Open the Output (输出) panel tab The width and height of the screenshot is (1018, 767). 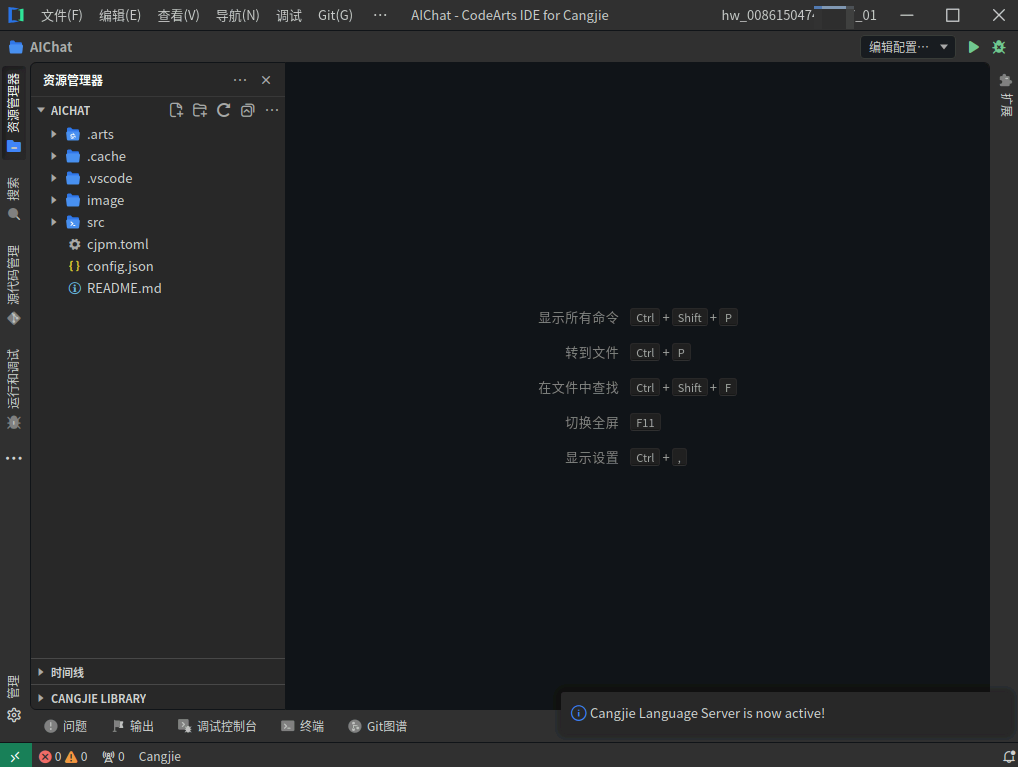pyautogui.click(x=133, y=726)
